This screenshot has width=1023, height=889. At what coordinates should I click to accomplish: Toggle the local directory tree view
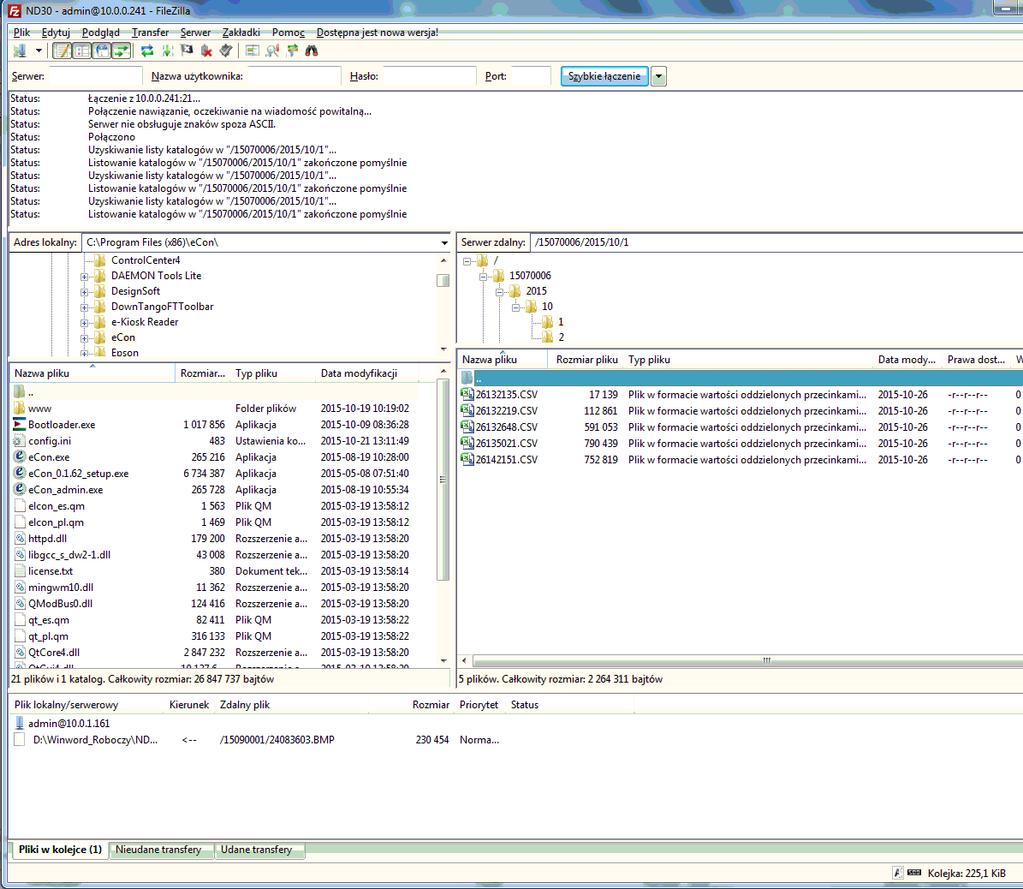pos(82,51)
